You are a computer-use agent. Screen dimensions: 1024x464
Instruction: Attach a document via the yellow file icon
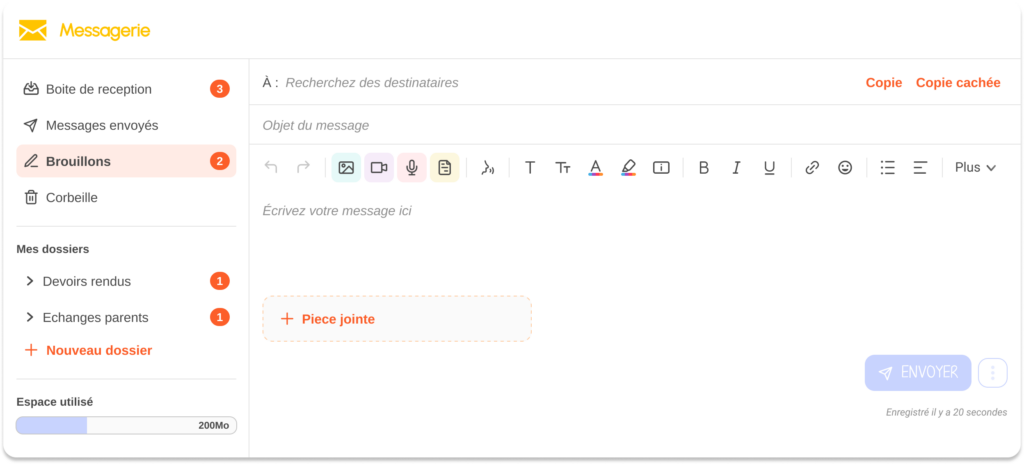click(445, 168)
